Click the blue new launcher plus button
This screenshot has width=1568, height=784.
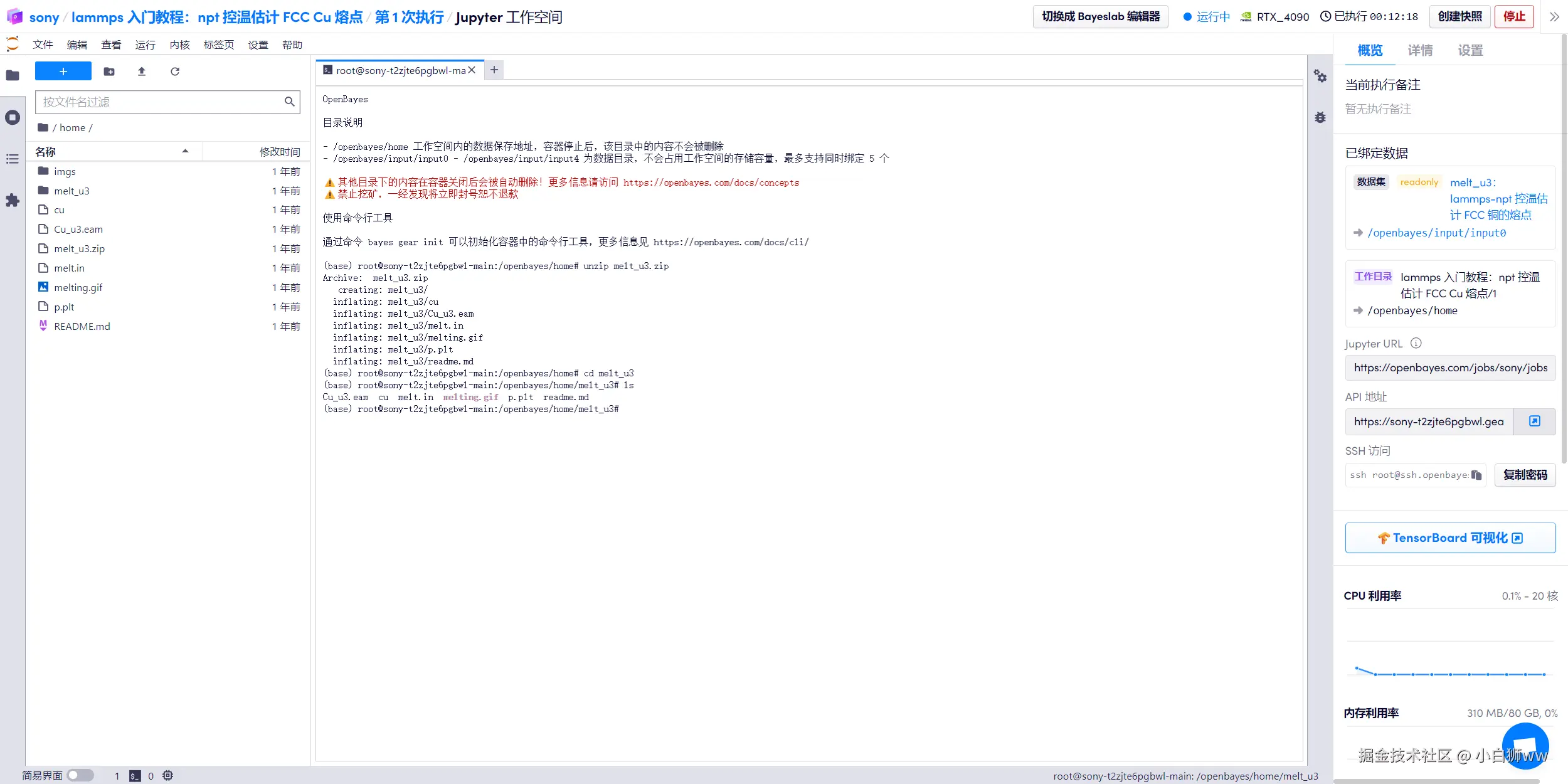(63, 72)
